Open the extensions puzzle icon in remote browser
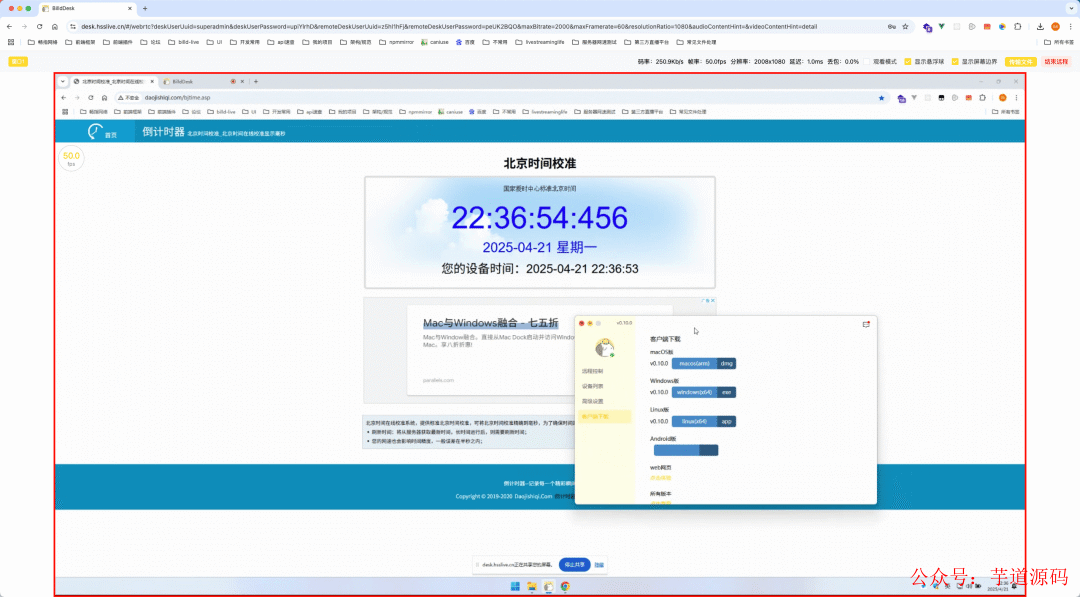 click(982, 98)
